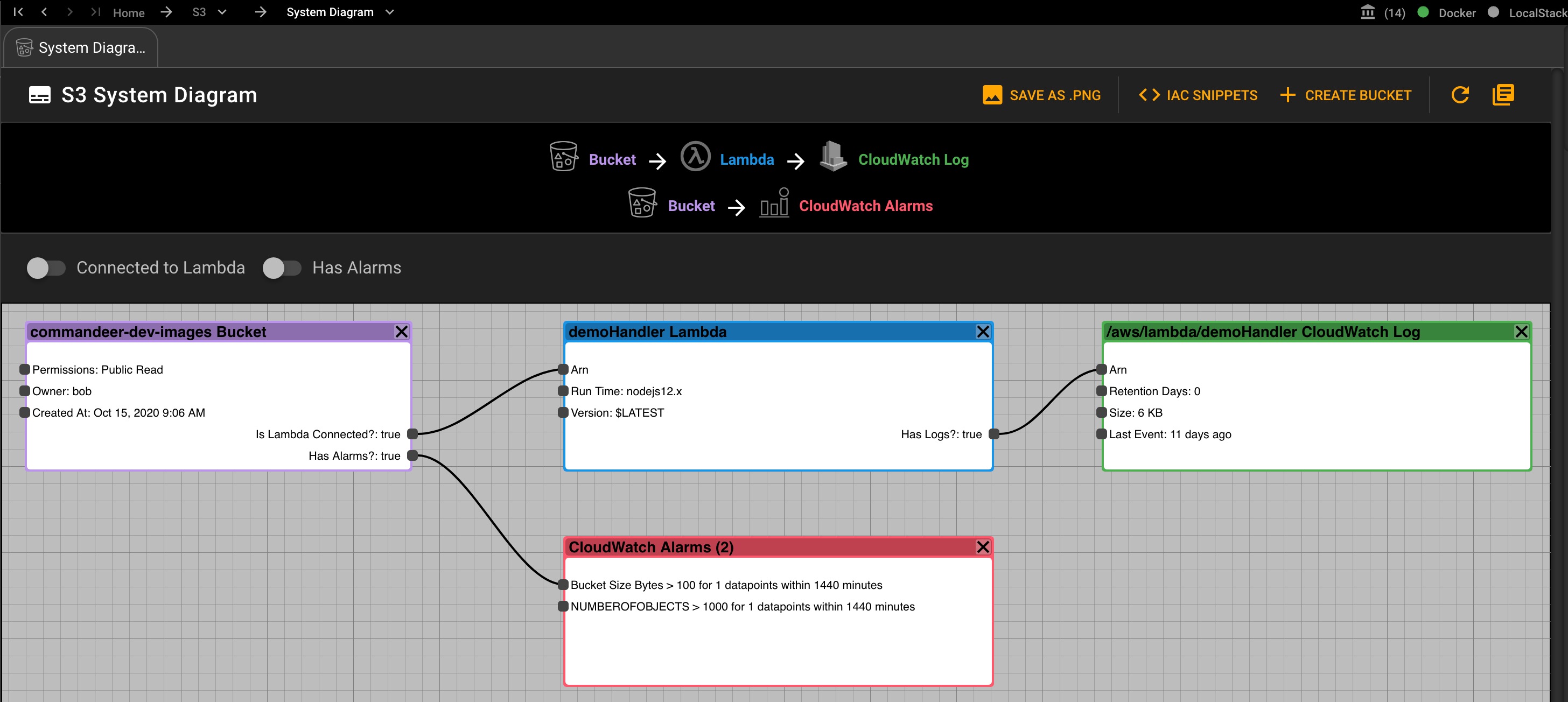Navigate forward with right chevron

(69, 12)
